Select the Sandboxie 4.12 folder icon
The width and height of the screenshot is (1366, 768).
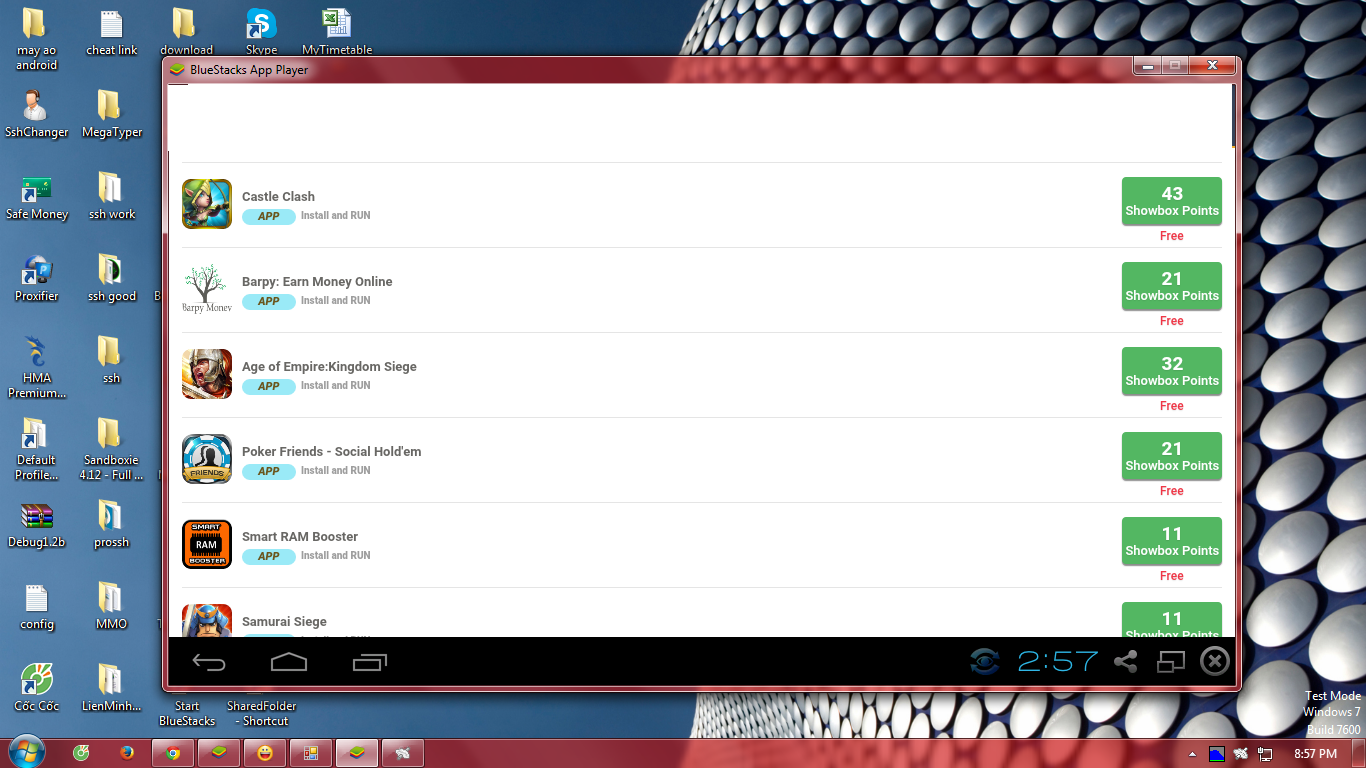tap(112, 450)
